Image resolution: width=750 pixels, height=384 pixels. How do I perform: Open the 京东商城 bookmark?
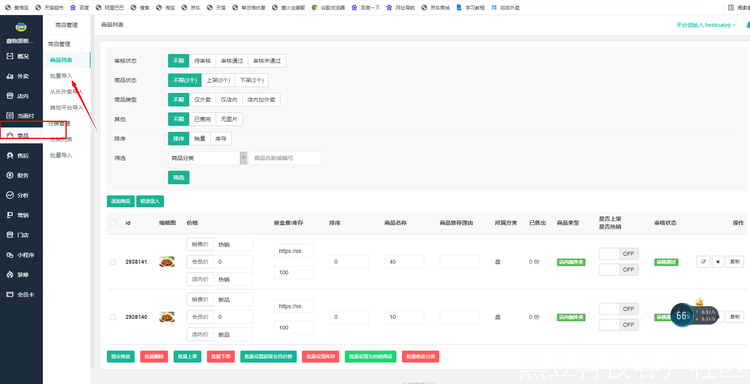pyautogui.click(x=436, y=8)
